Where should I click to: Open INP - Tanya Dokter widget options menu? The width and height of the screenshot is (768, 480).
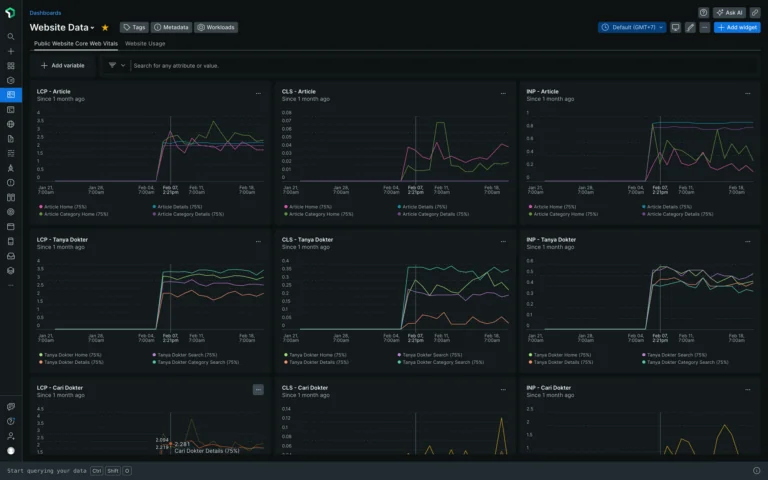pyautogui.click(x=747, y=241)
